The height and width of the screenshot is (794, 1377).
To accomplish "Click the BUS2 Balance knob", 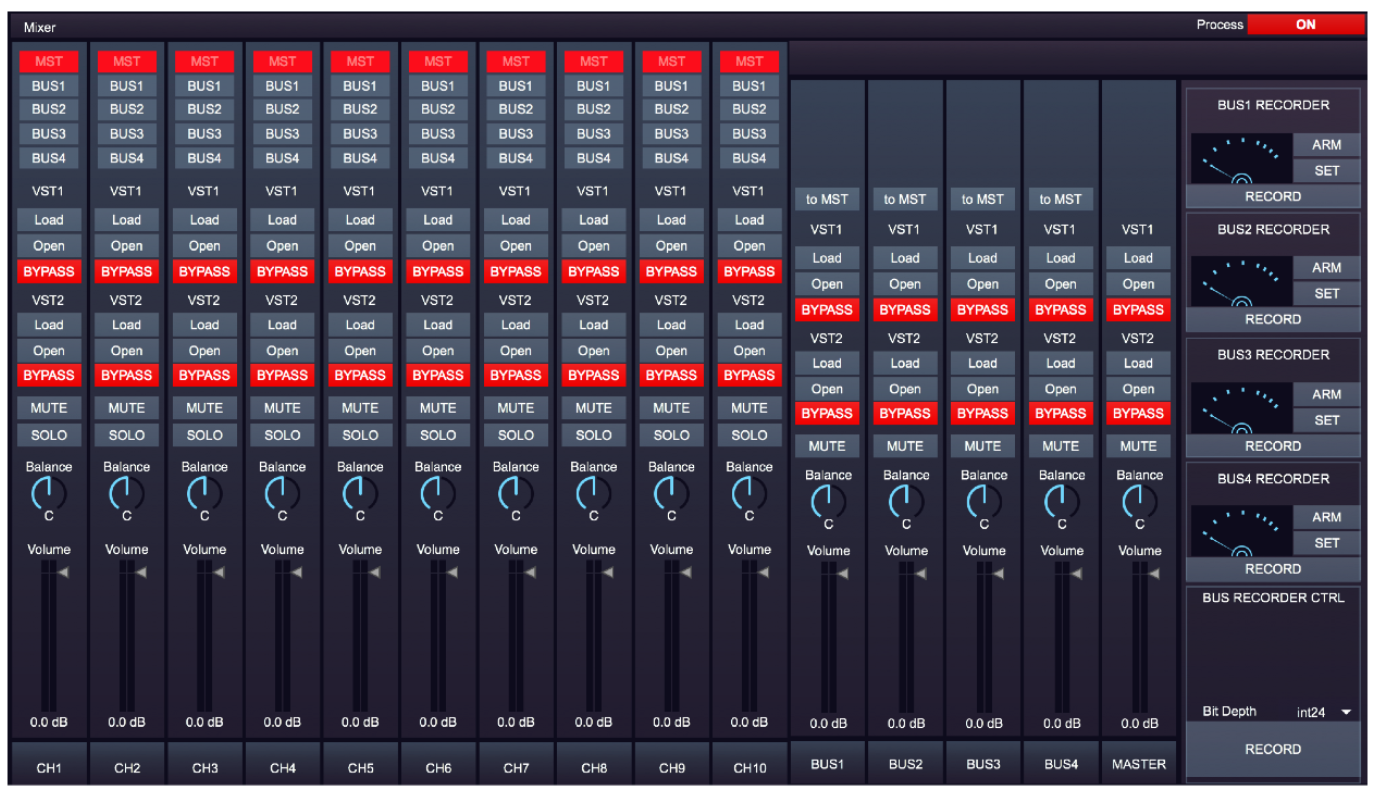I will (905, 500).
